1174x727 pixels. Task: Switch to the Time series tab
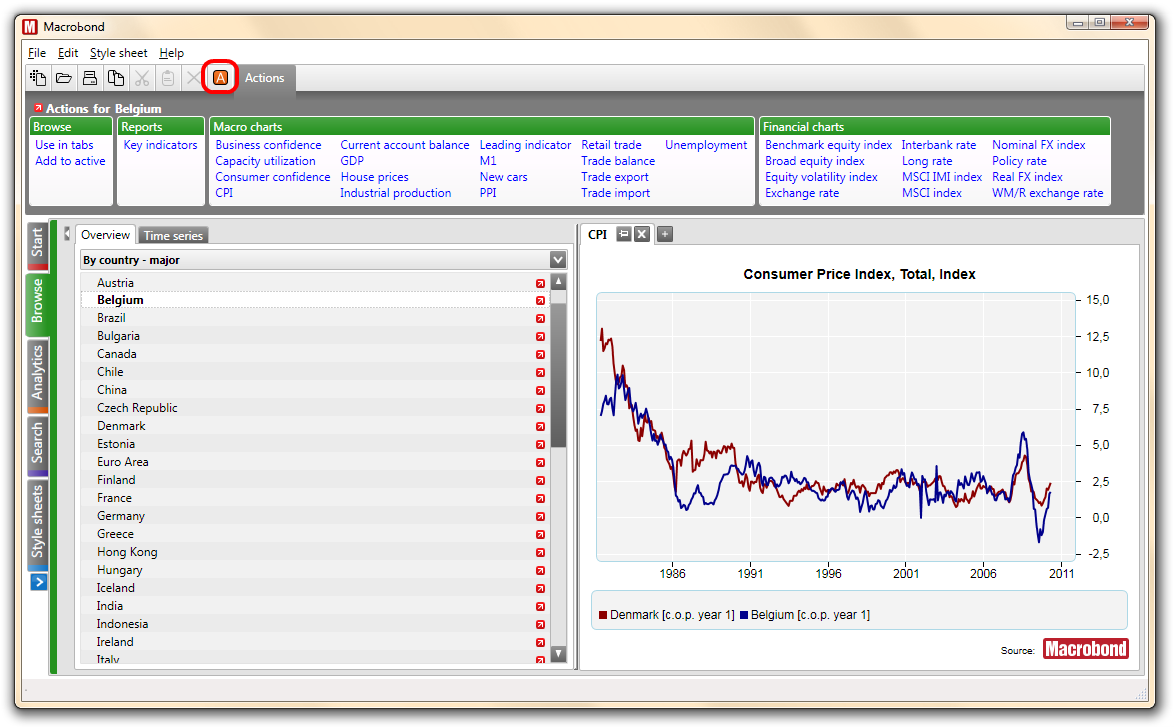[x=173, y=235]
